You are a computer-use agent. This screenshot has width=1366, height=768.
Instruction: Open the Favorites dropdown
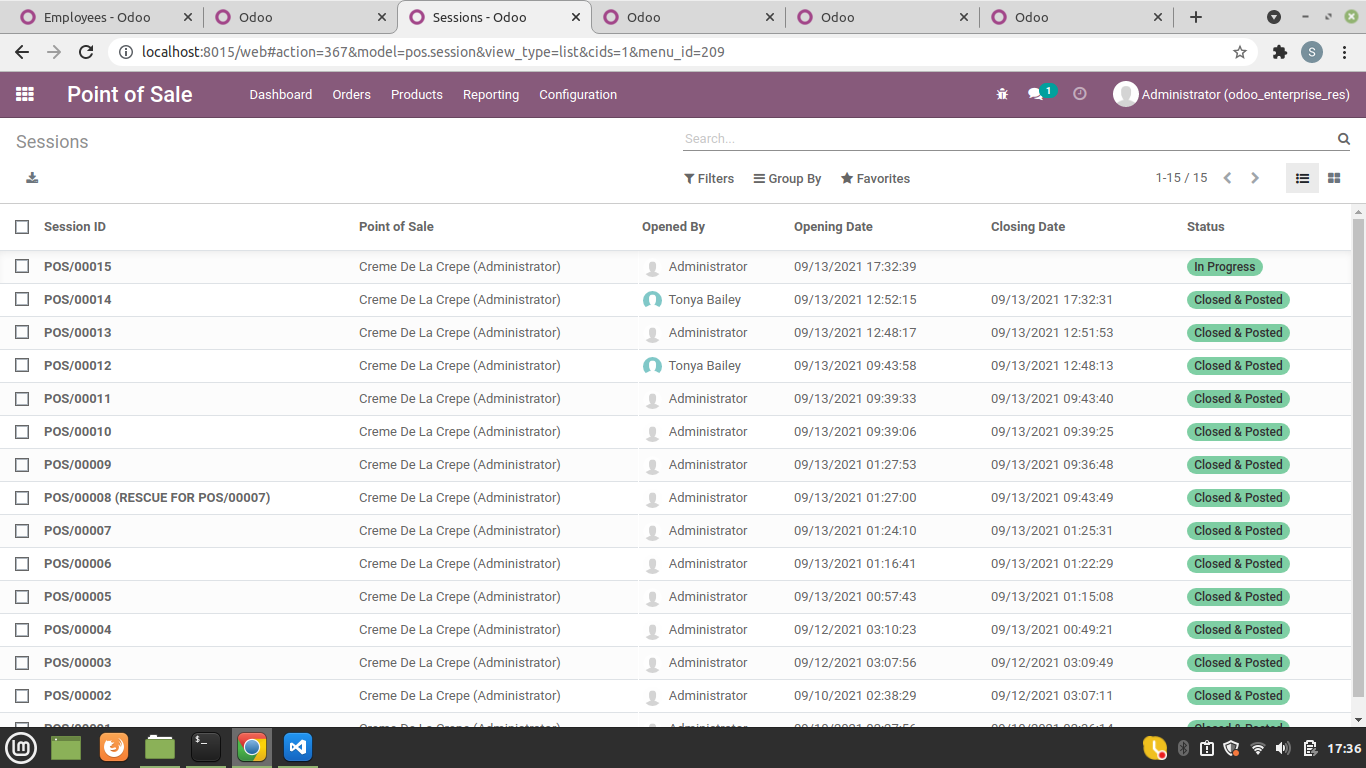875,178
